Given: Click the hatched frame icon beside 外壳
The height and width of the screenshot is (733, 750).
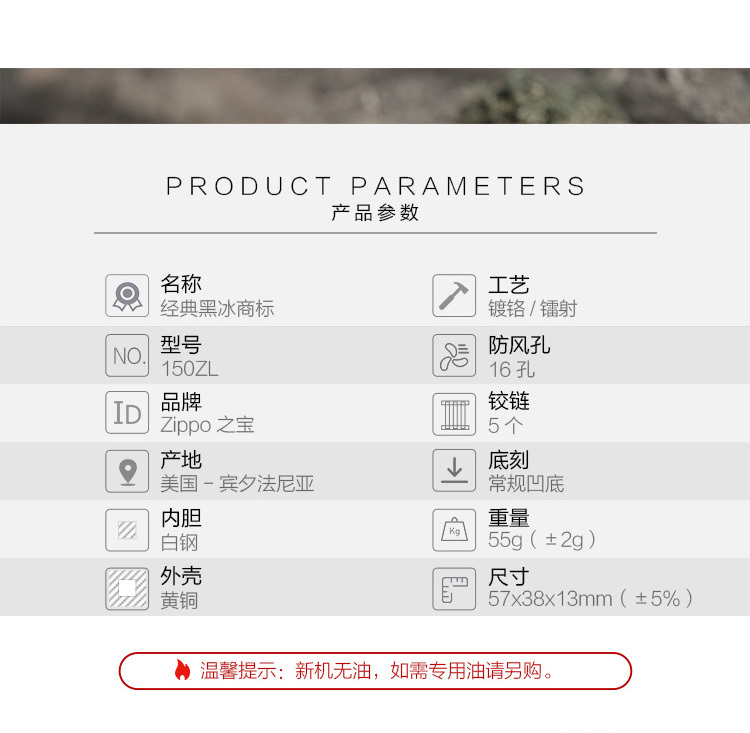Looking at the screenshot, I should [x=127, y=589].
